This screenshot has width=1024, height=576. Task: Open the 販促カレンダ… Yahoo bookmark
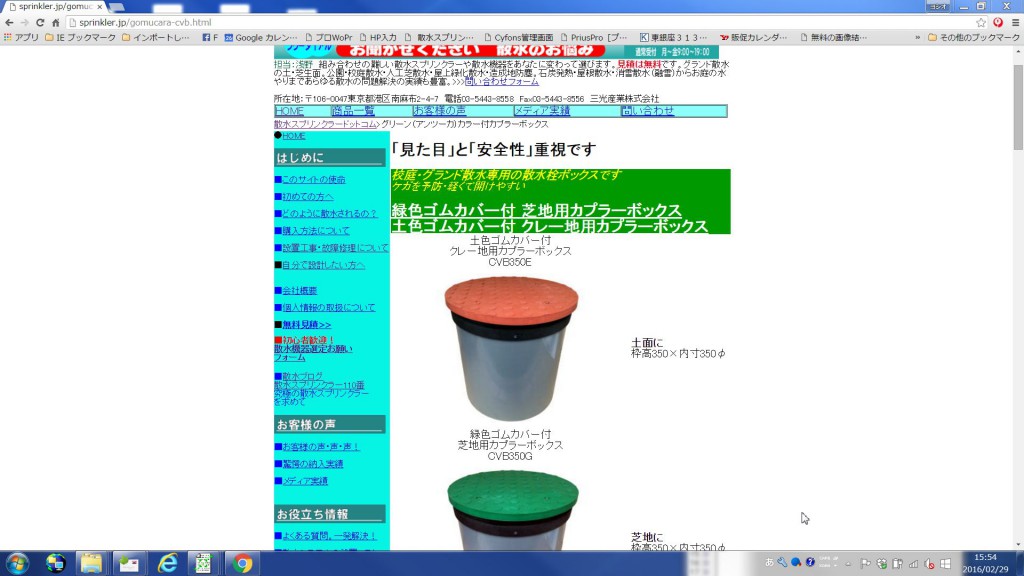[754, 37]
